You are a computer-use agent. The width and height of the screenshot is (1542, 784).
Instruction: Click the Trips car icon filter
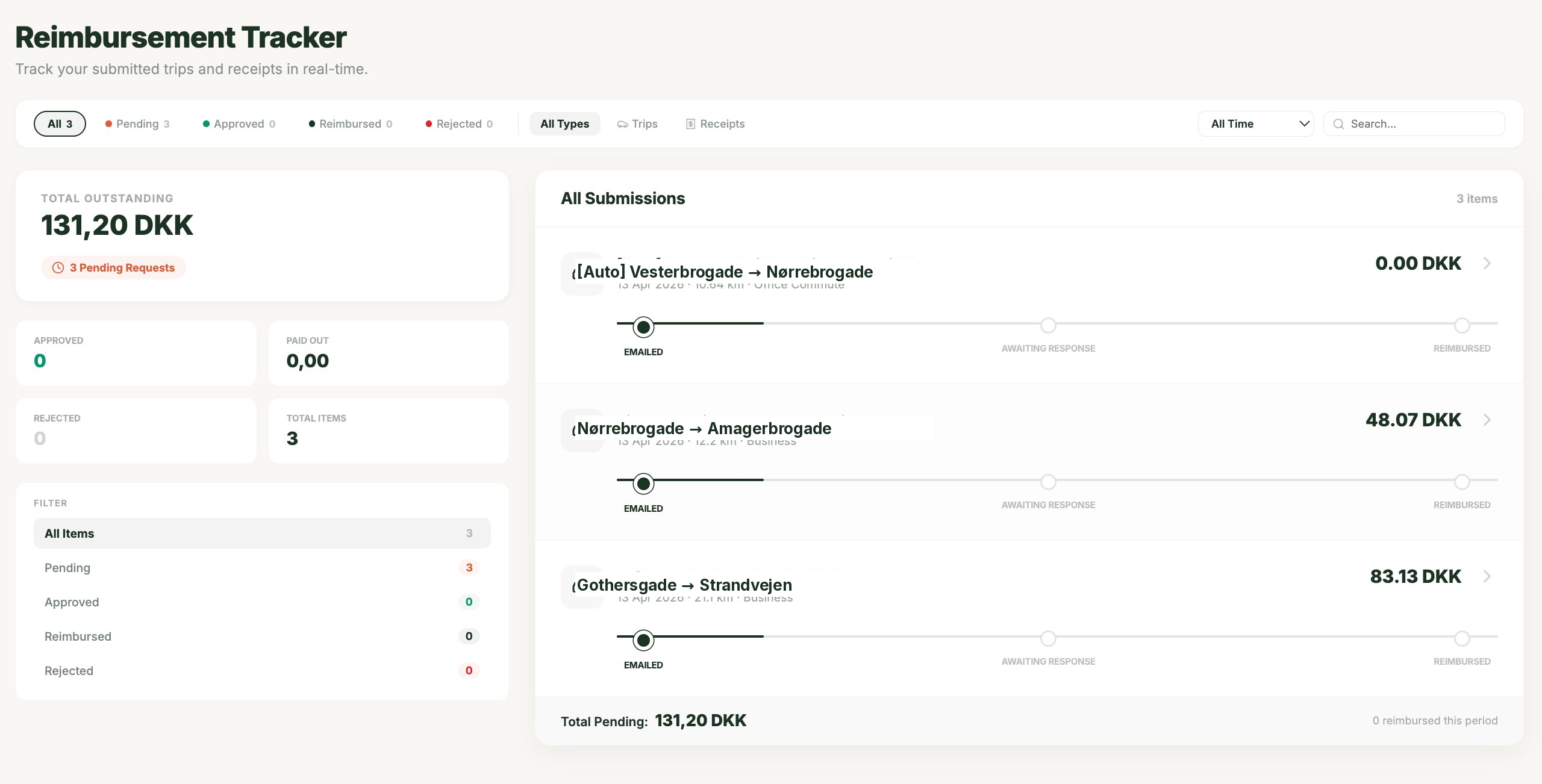(x=622, y=124)
